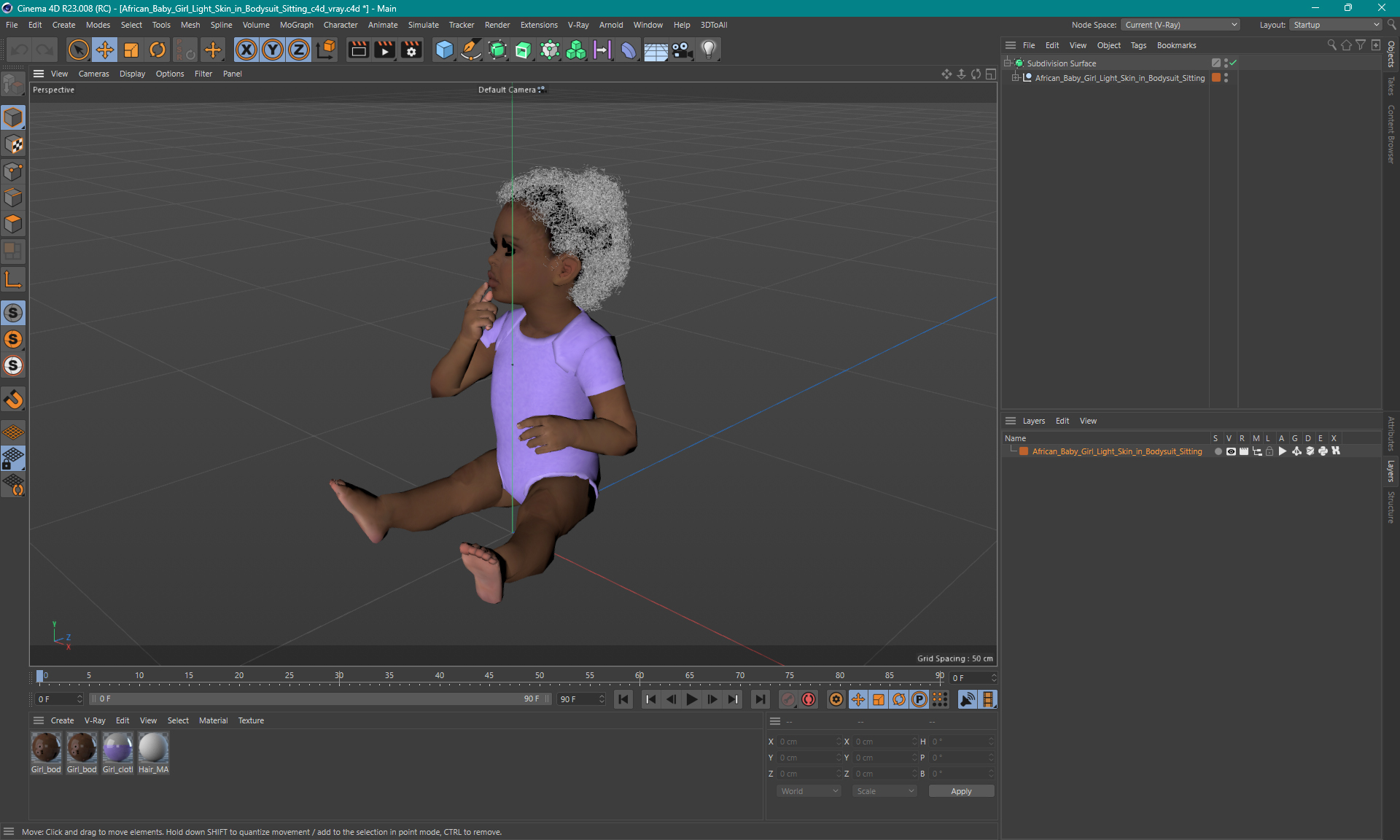Open viewport Cameras menu
The image size is (1400, 840).
click(x=93, y=74)
